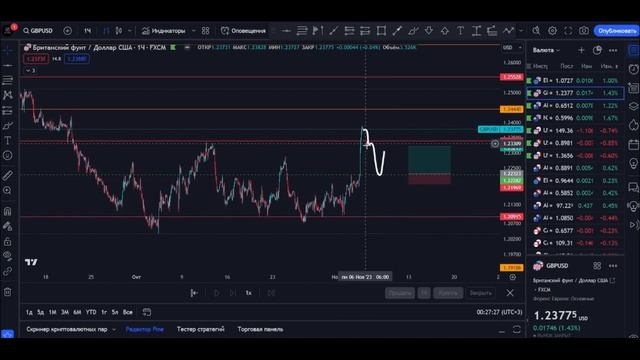
Task: Take a chart snapshot with camera icon
Action: pyautogui.click(x=584, y=31)
